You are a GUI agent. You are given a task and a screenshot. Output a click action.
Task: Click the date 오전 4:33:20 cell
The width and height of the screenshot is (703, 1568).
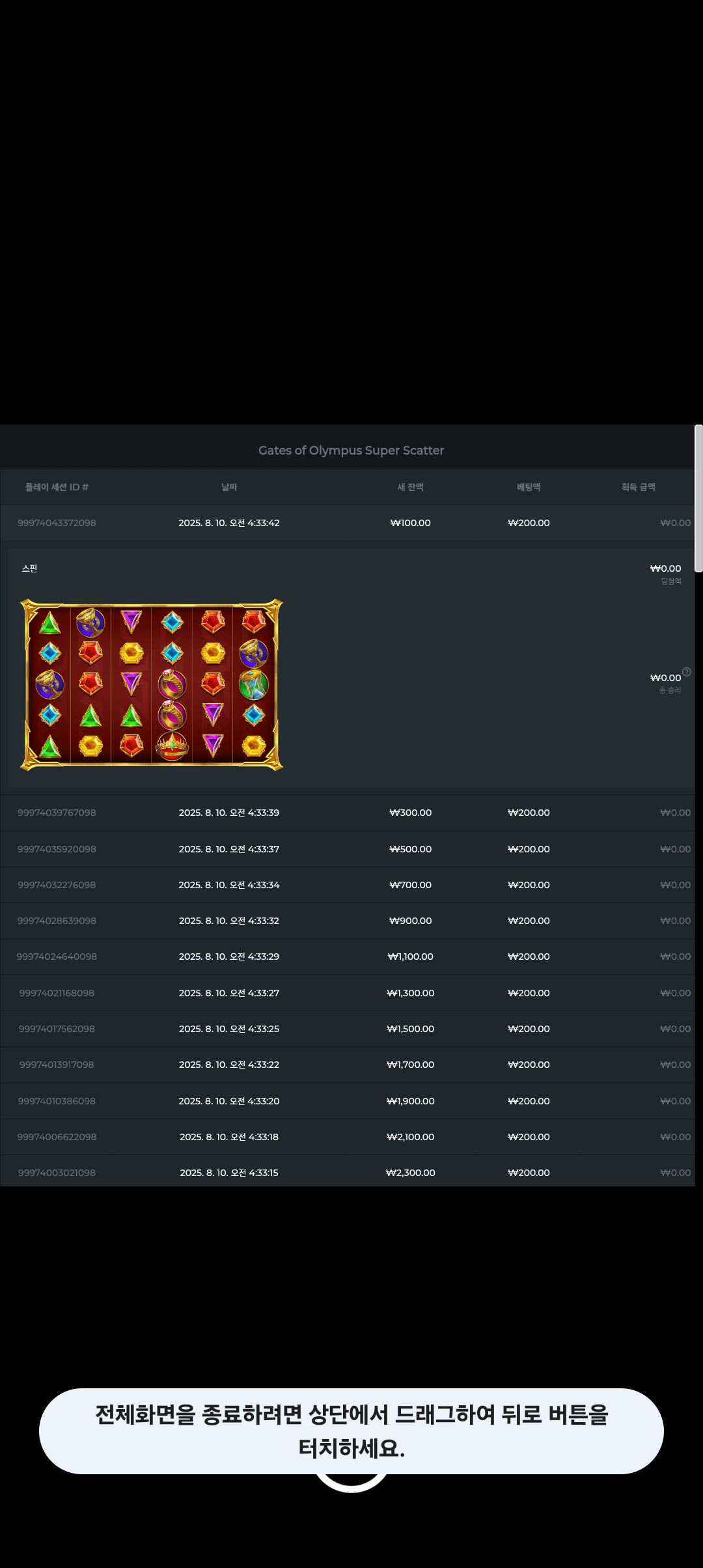coord(229,1101)
